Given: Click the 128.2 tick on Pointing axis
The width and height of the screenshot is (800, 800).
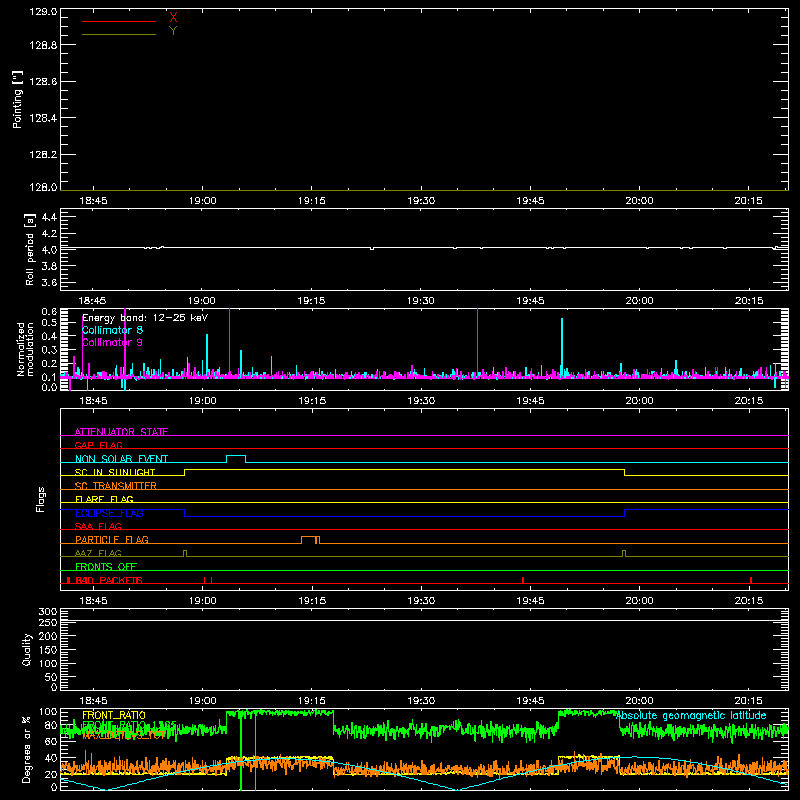Looking at the screenshot, I should pyautogui.click(x=43, y=154).
